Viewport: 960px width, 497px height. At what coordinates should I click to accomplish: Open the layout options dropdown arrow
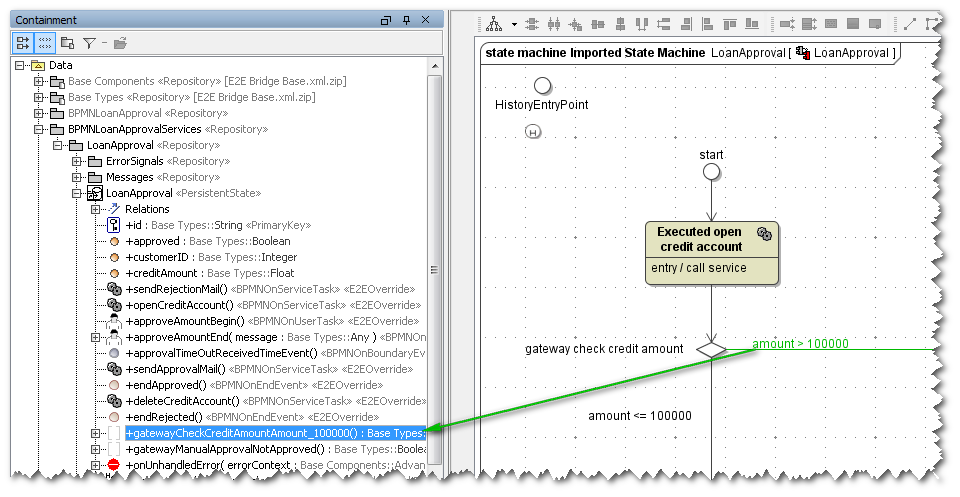pyautogui.click(x=514, y=24)
